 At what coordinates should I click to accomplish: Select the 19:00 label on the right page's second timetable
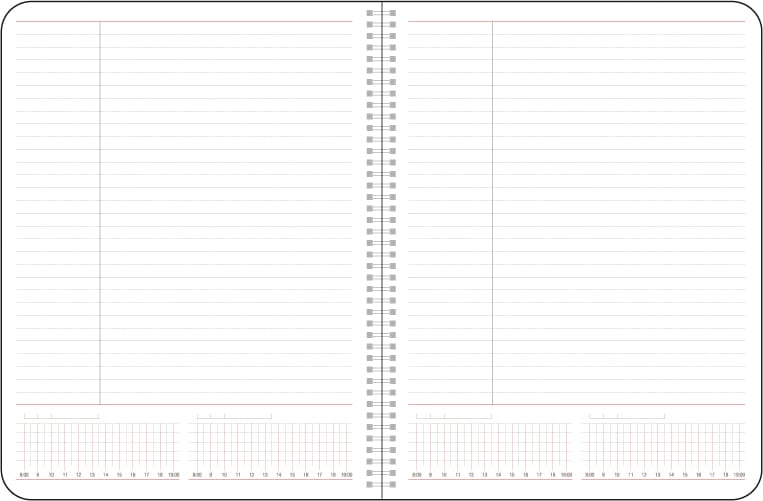pyautogui.click(x=739, y=474)
